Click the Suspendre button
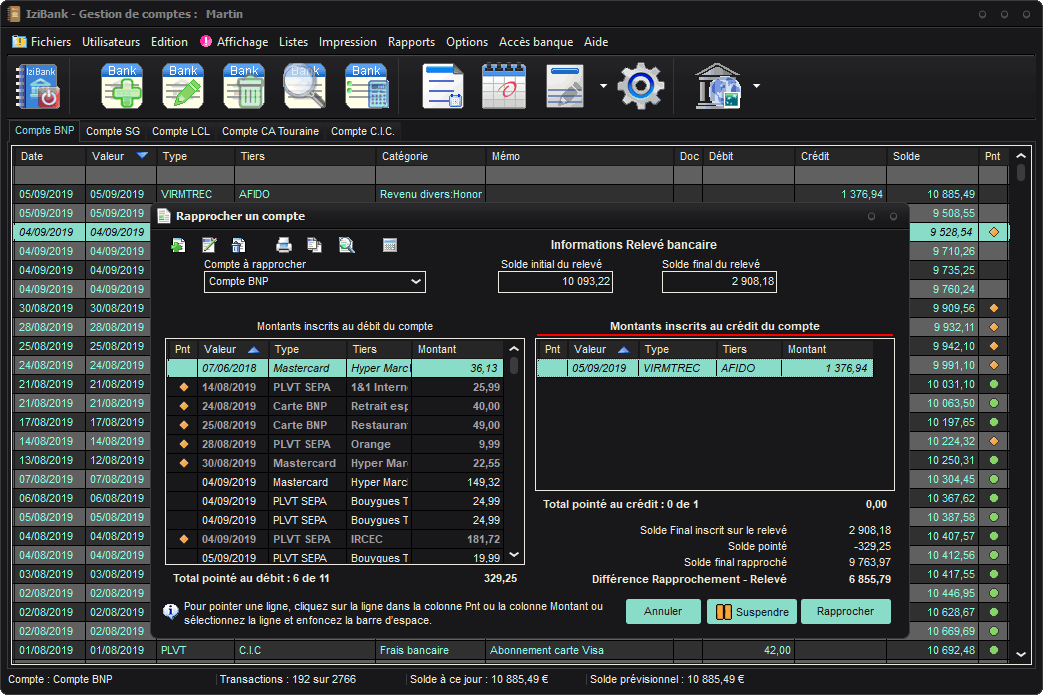The height and width of the screenshot is (695, 1043). pyautogui.click(x=750, y=612)
